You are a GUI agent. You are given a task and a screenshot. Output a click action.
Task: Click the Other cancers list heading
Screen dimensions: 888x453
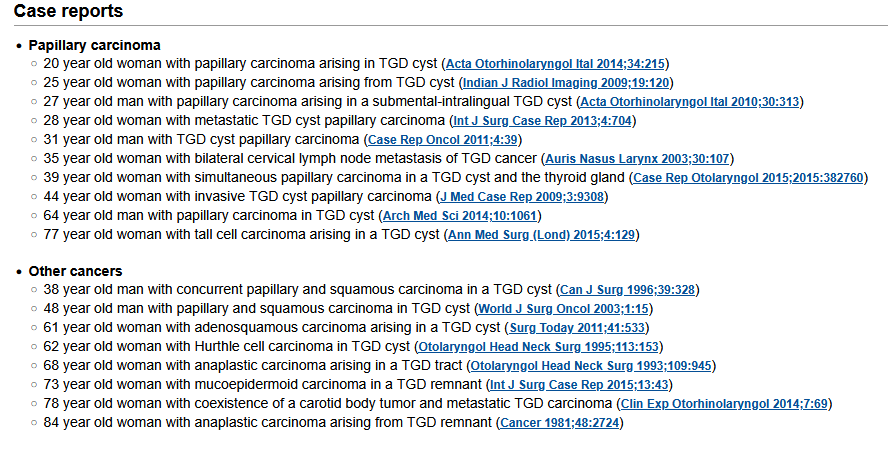pyautogui.click(x=75, y=271)
